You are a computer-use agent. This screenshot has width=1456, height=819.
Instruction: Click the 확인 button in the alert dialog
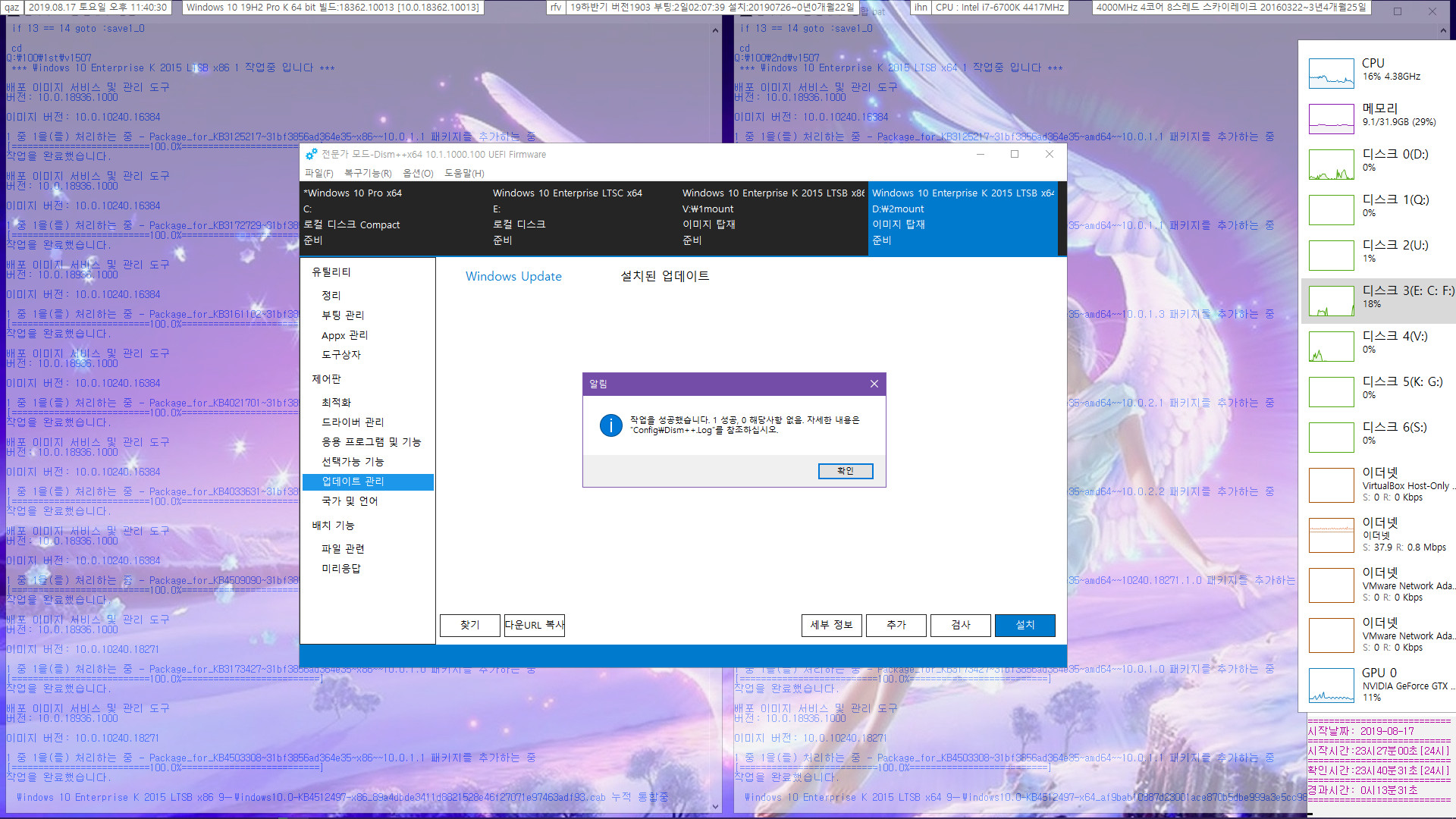(x=846, y=471)
